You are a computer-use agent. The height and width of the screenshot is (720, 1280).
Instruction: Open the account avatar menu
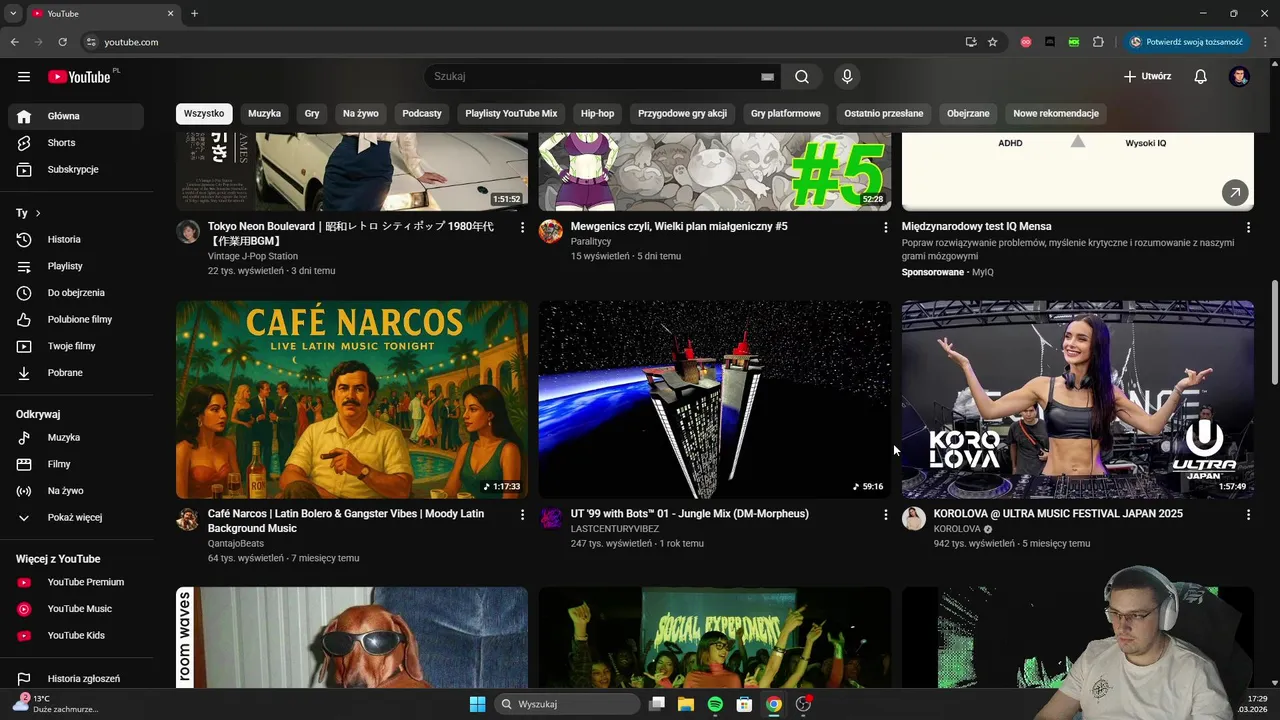click(1239, 77)
